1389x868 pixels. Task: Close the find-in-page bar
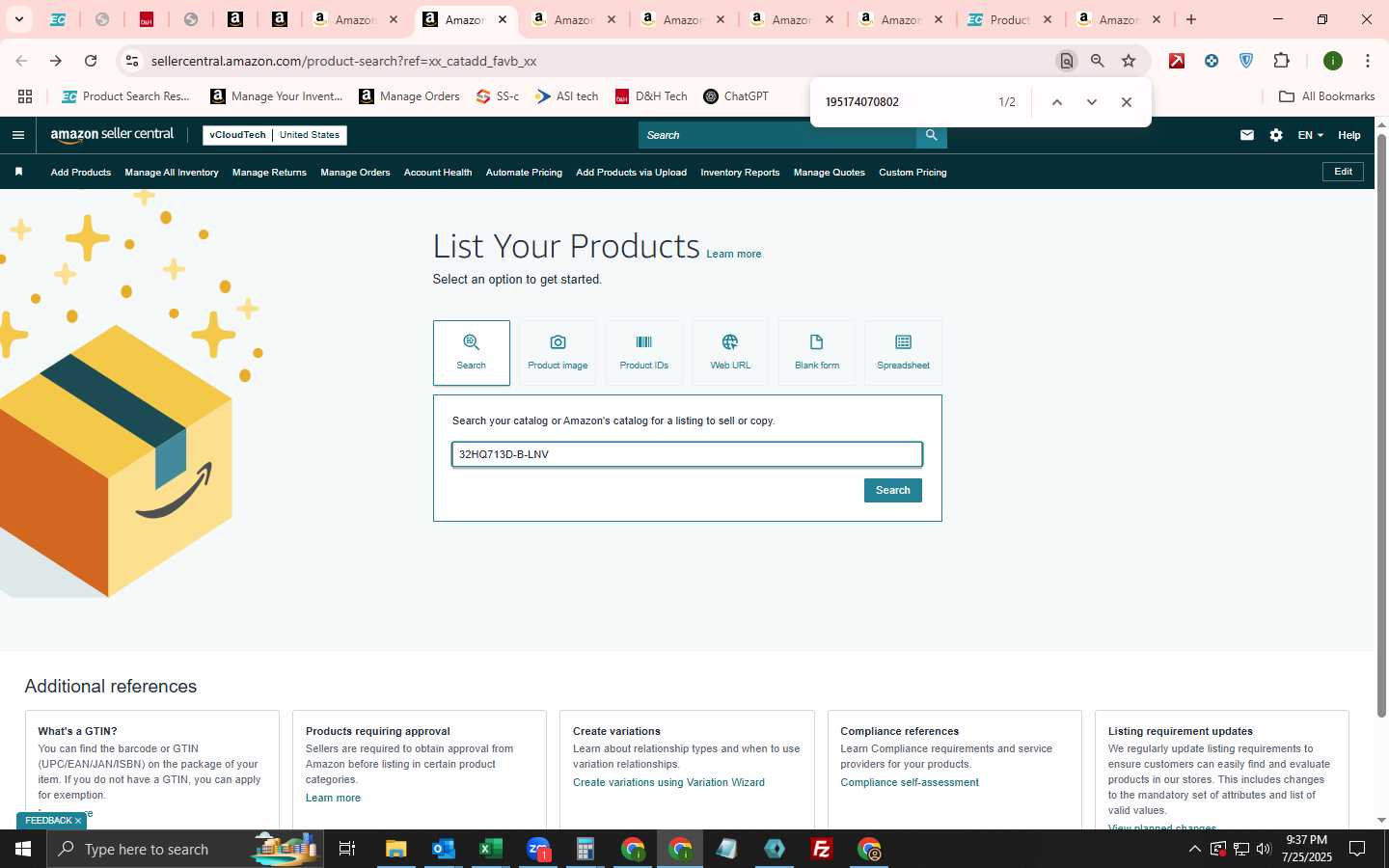pyautogui.click(x=1127, y=102)
